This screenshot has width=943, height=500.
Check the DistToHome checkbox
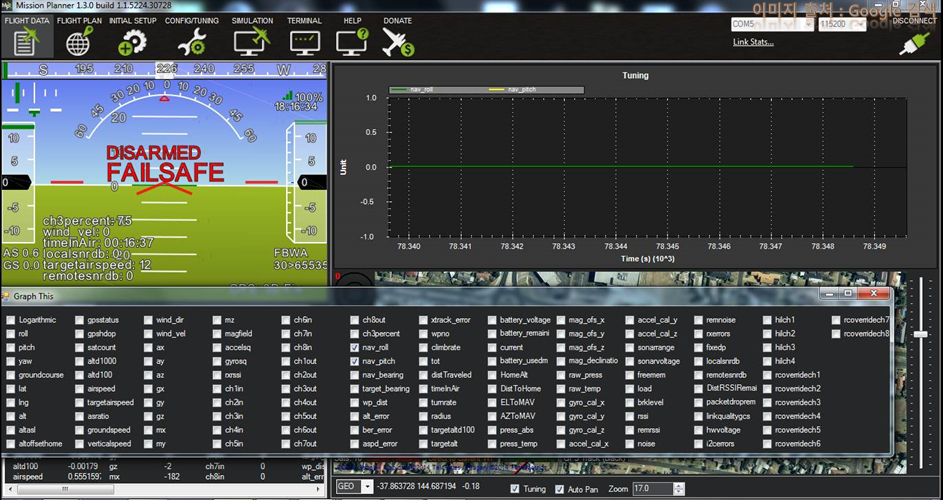click(492, 389)
